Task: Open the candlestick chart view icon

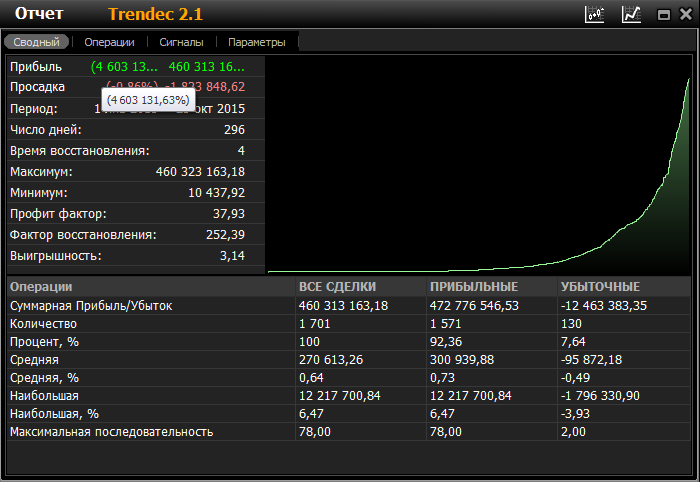Action: (596, 14)
